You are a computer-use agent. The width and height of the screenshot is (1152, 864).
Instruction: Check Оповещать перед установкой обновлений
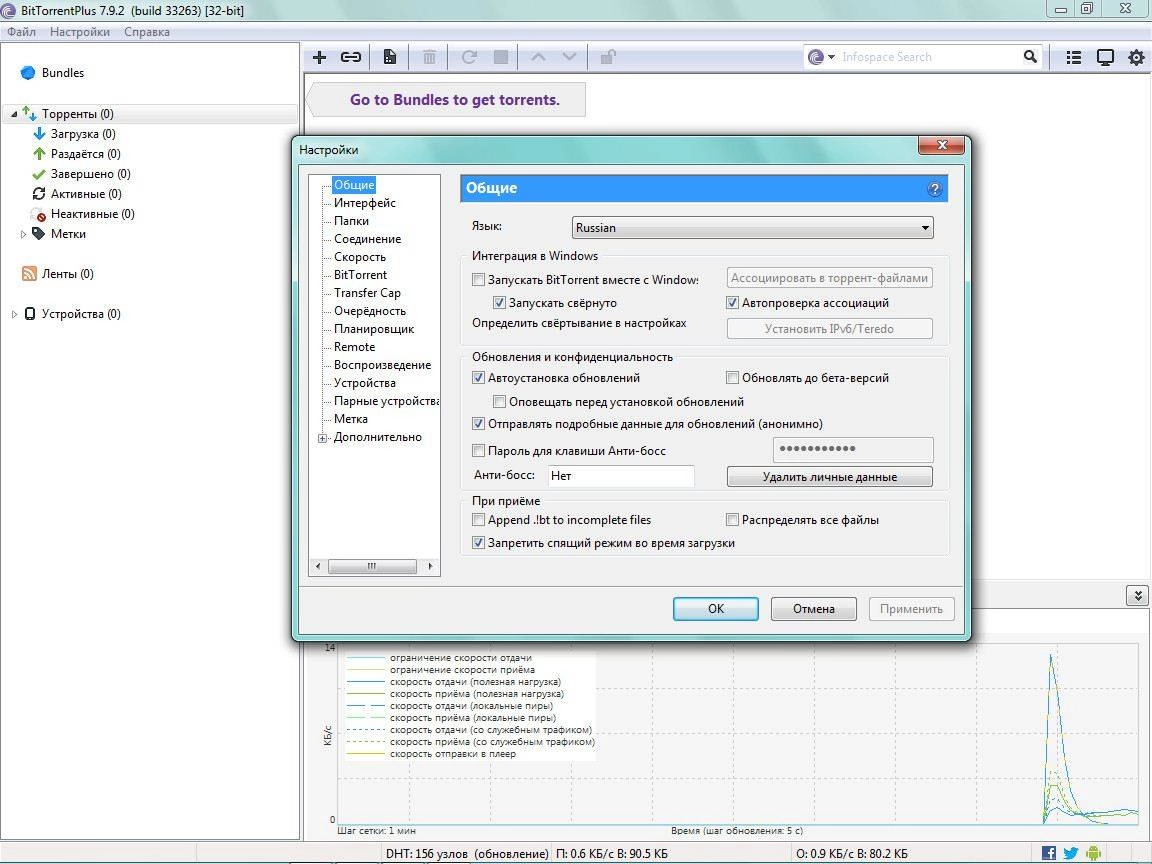click(500, 402)
